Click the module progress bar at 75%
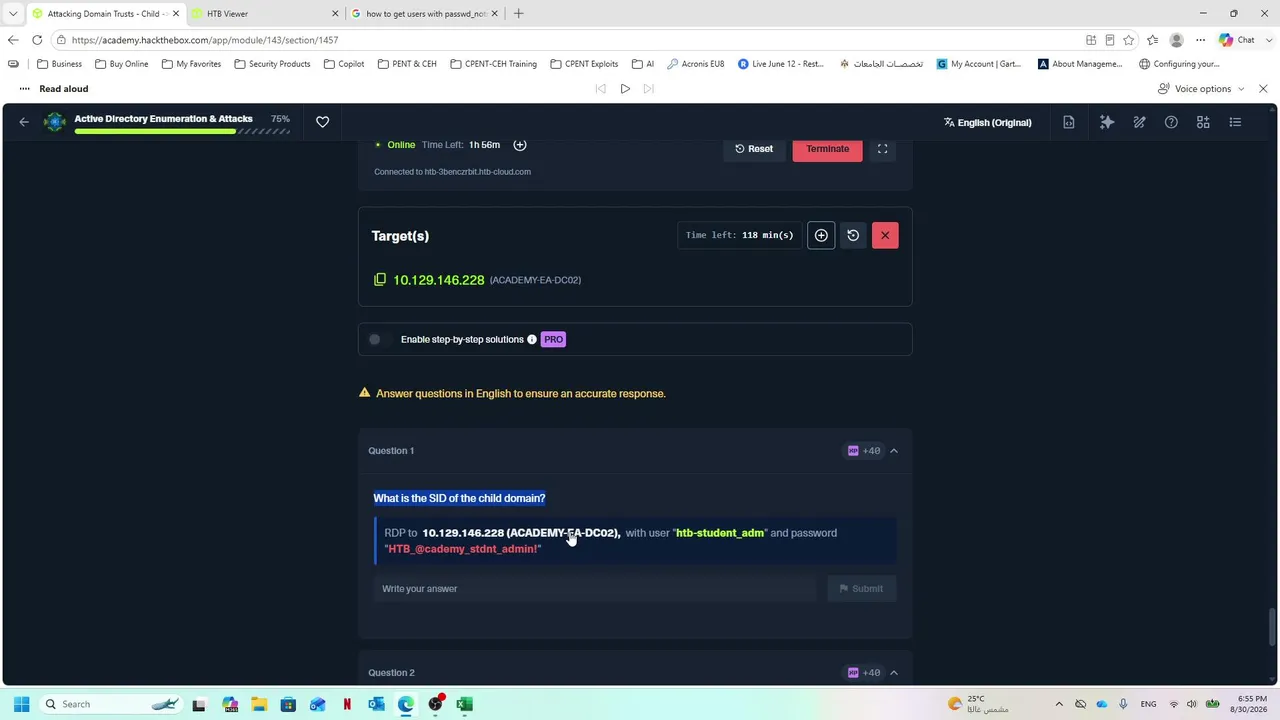This screenshot has height=720, width=1280. click(182, 131)
